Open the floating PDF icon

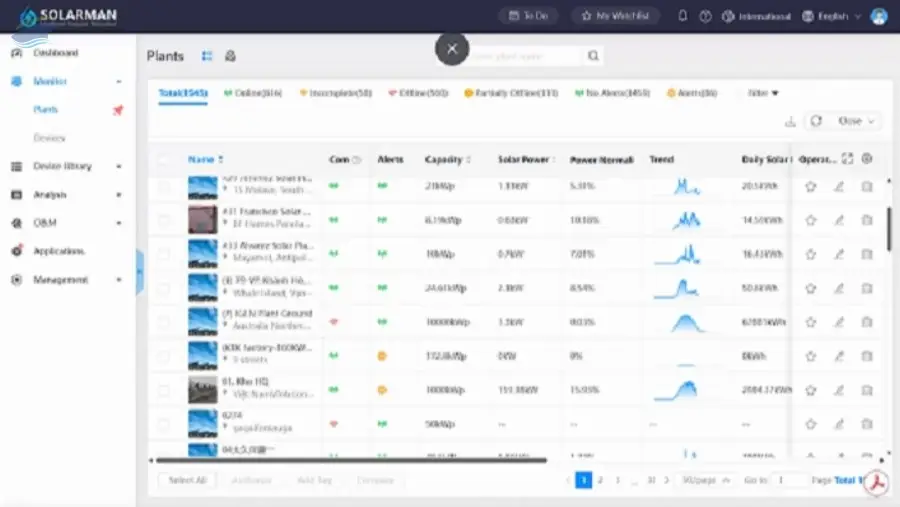click(876, 483)
